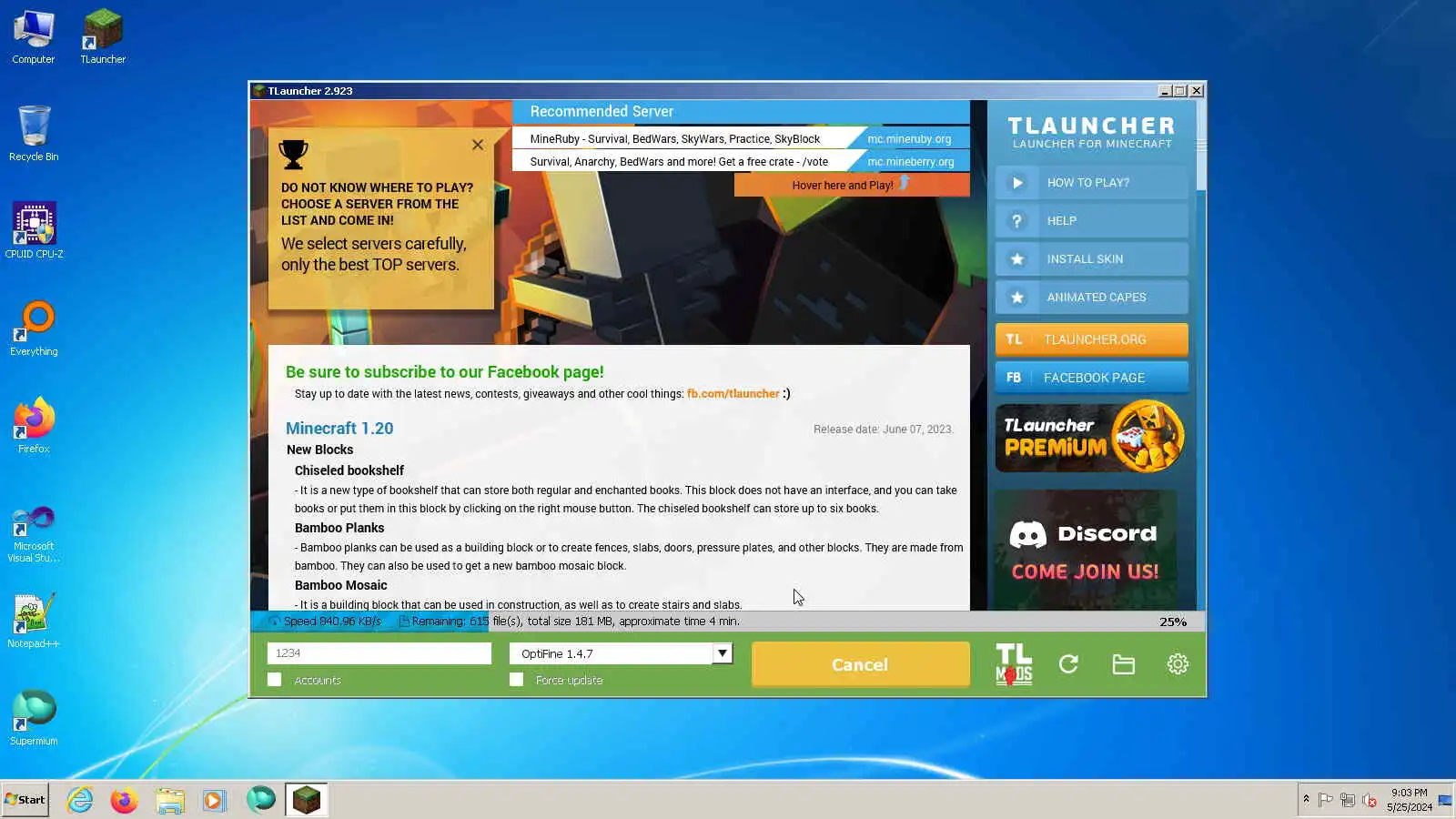Click the Action Center flag tray icon
1456x819 pixels.
pyautogui.click(x=1326, y=800)
